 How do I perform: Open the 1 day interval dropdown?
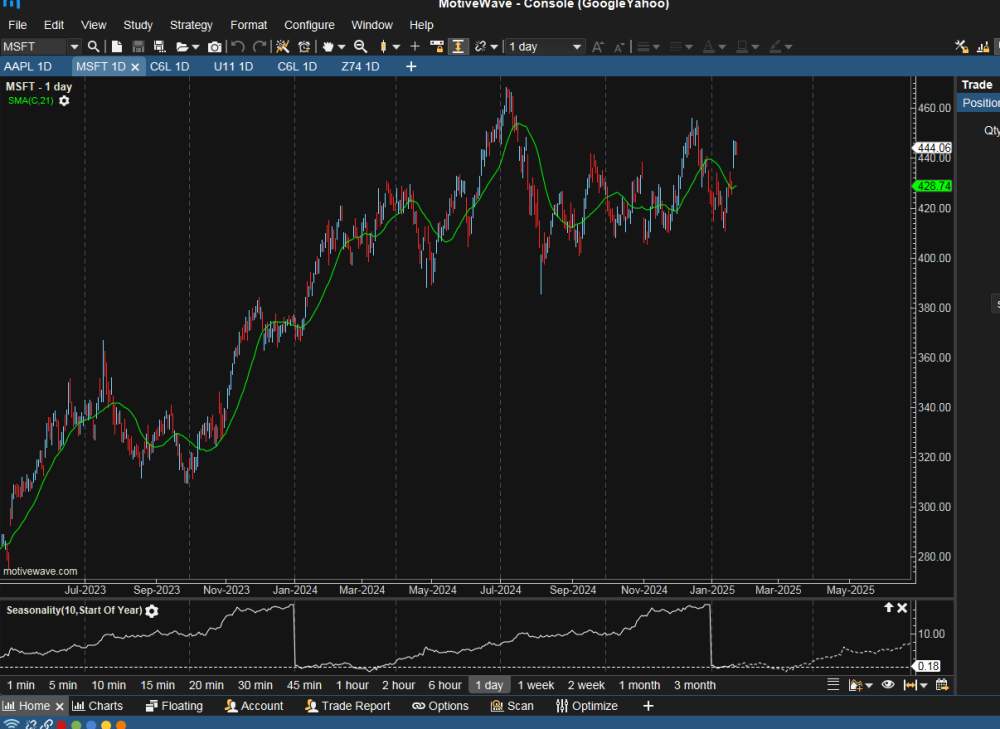click(576, 47)
